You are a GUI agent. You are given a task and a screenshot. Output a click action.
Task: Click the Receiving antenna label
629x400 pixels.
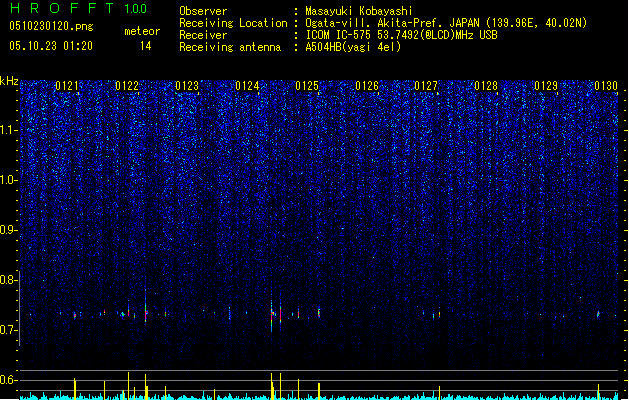pyautogui.click(x=230, y=47)
